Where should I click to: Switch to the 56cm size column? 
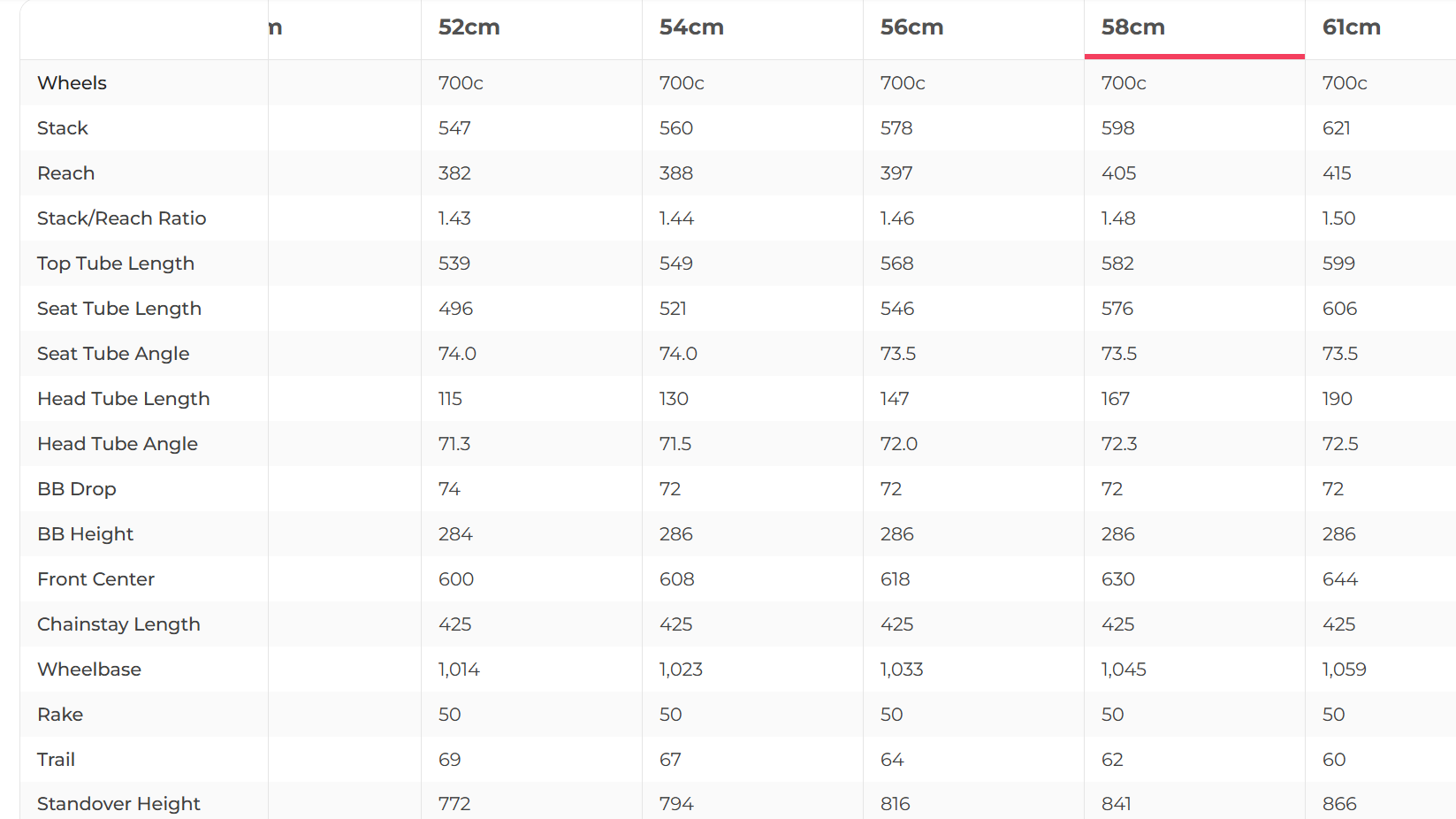click(x=911, y=27)
